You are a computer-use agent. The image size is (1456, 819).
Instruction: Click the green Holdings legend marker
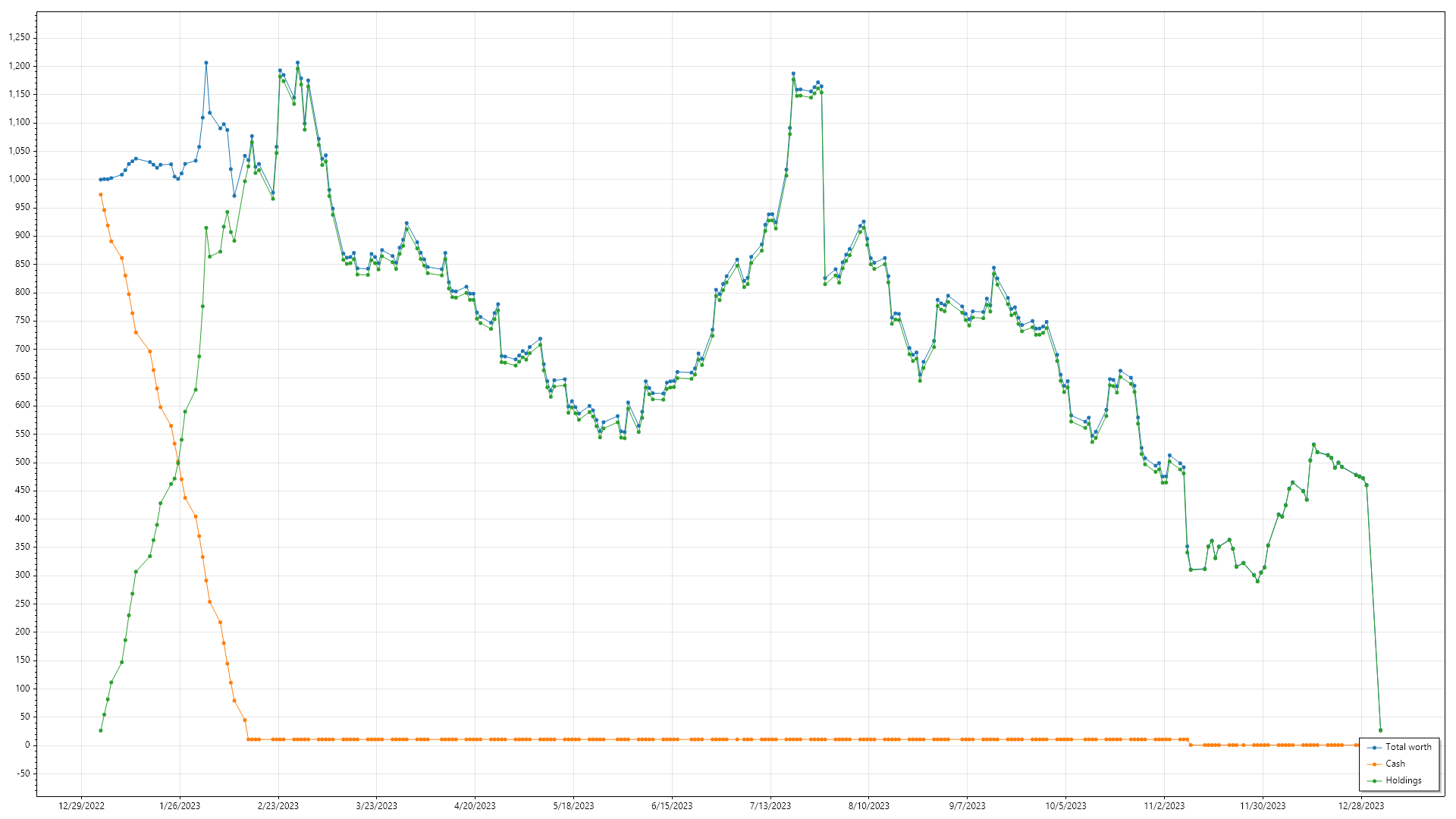(x=1375, y=781)
